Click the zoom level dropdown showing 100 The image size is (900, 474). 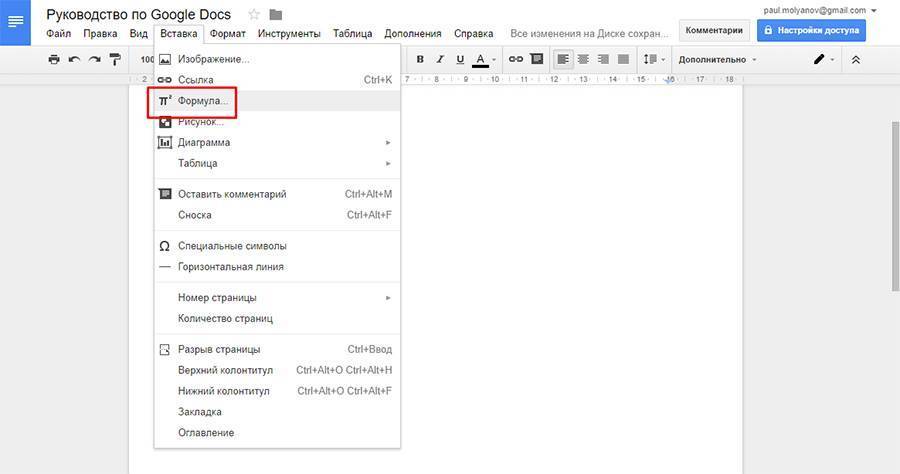pos(147,59)
